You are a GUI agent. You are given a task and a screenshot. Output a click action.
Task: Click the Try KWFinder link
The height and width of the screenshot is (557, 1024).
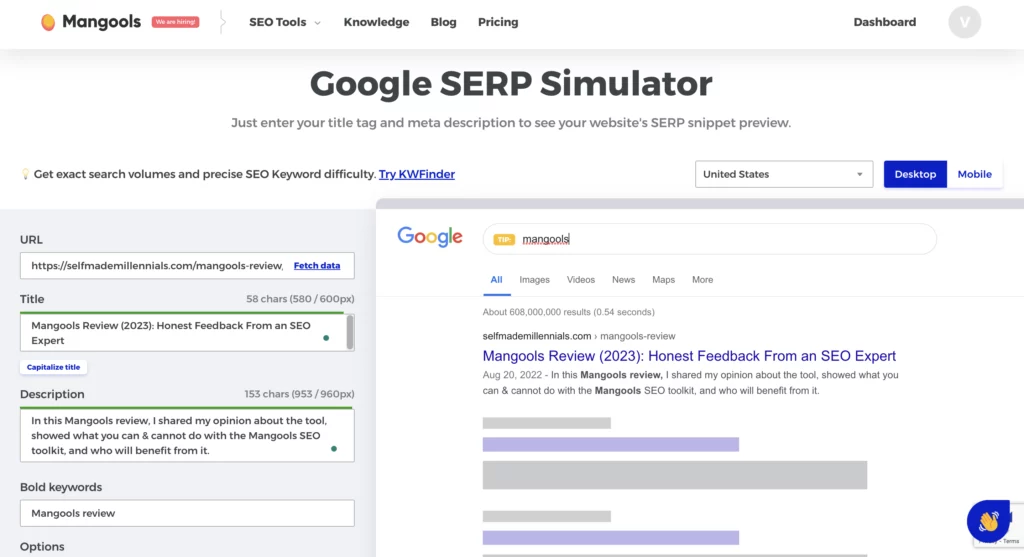(417, 174)
